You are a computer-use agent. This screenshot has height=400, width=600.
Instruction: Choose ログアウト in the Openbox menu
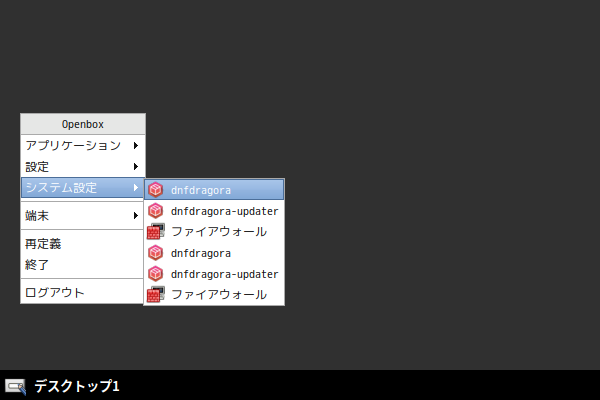coord(83,292)
